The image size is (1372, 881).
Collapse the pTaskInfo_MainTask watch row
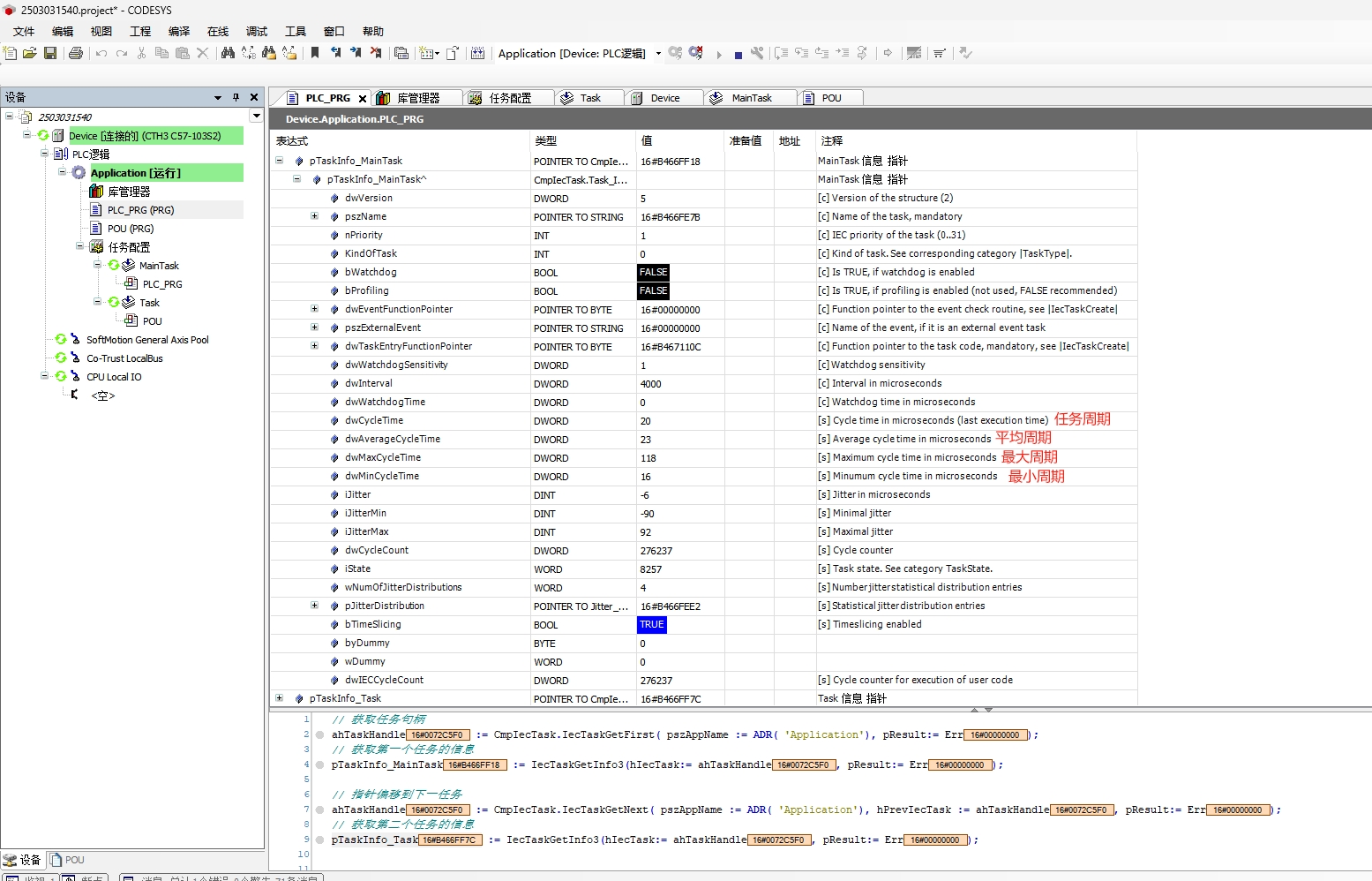click(x=279, y=161)
